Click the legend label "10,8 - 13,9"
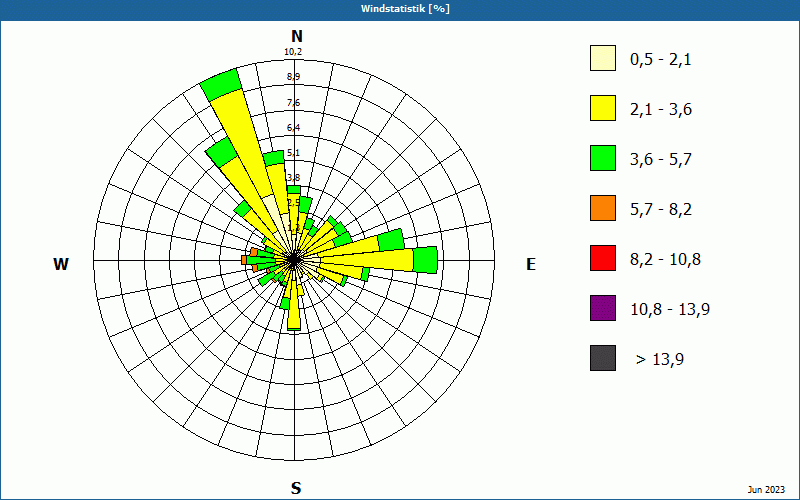The height and width of the screenshot is (500, 800). pos(670,310)
